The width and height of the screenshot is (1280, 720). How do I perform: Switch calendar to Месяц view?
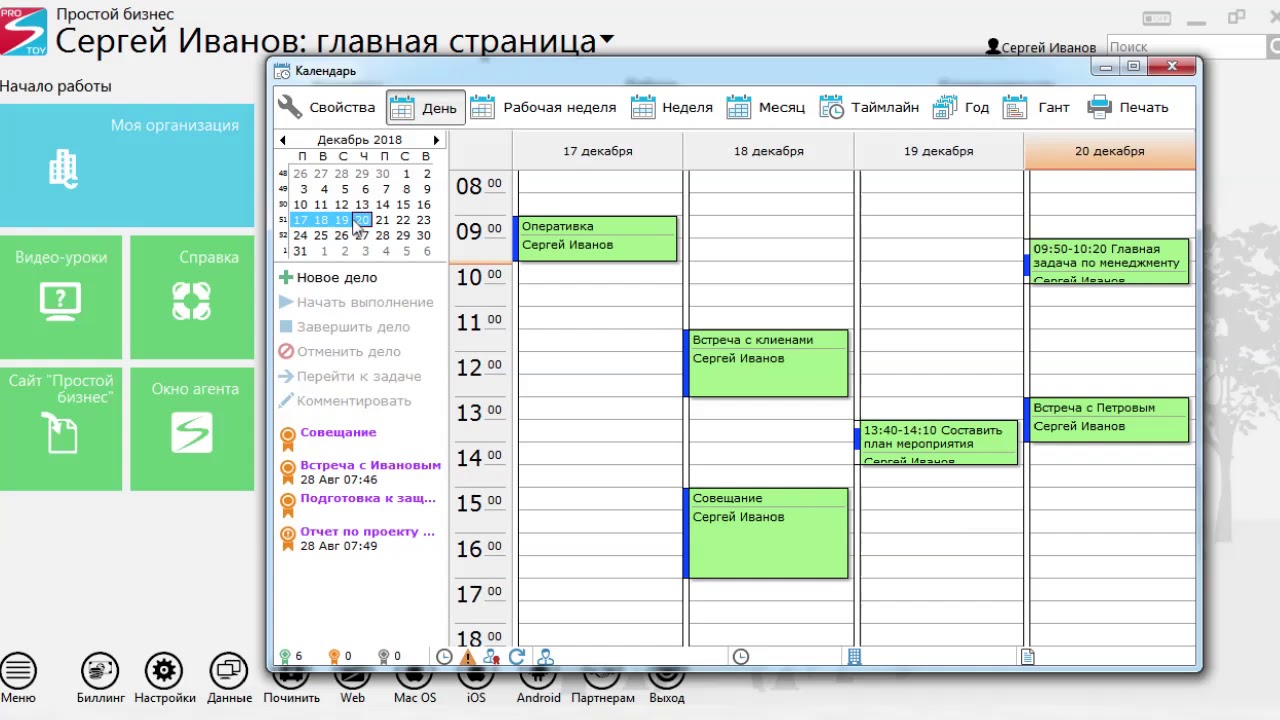click(x=765, y=107)
